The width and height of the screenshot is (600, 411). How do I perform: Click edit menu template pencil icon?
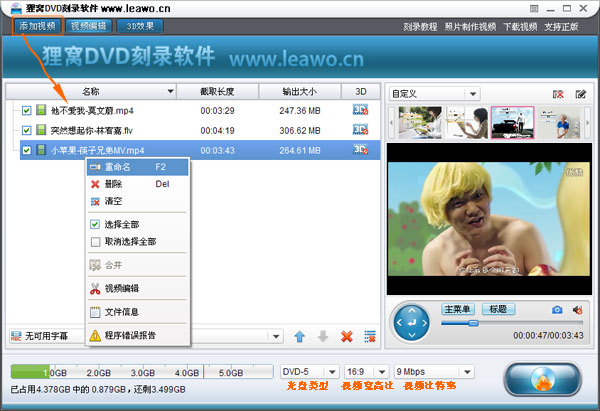click(580, 94)
